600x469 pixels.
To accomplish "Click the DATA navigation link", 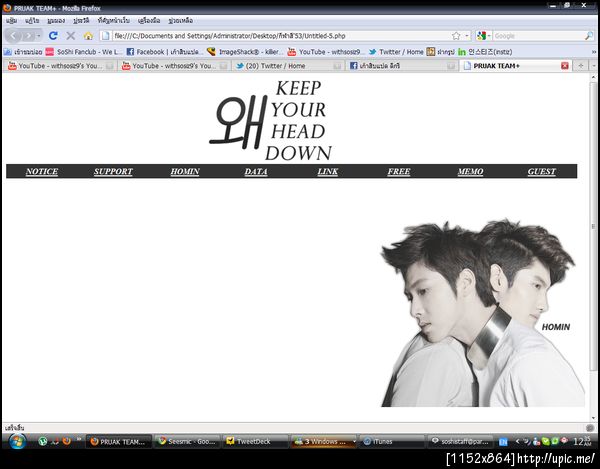I will click(x=256, y=171).
